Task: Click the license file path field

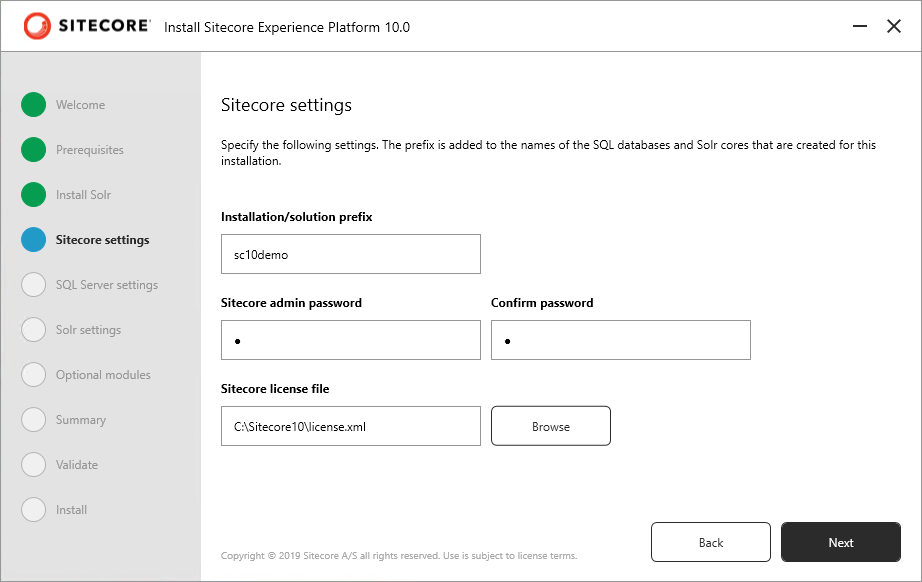Action: click(351, 426)
